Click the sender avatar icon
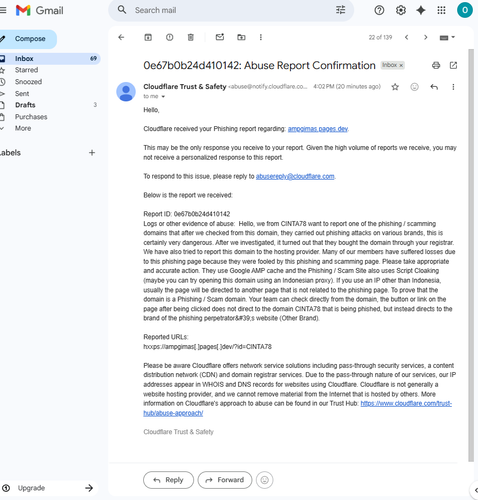Image resolution: width=478 pixels, height=500 pixels. pyautogui.click(x=126, y=92)
